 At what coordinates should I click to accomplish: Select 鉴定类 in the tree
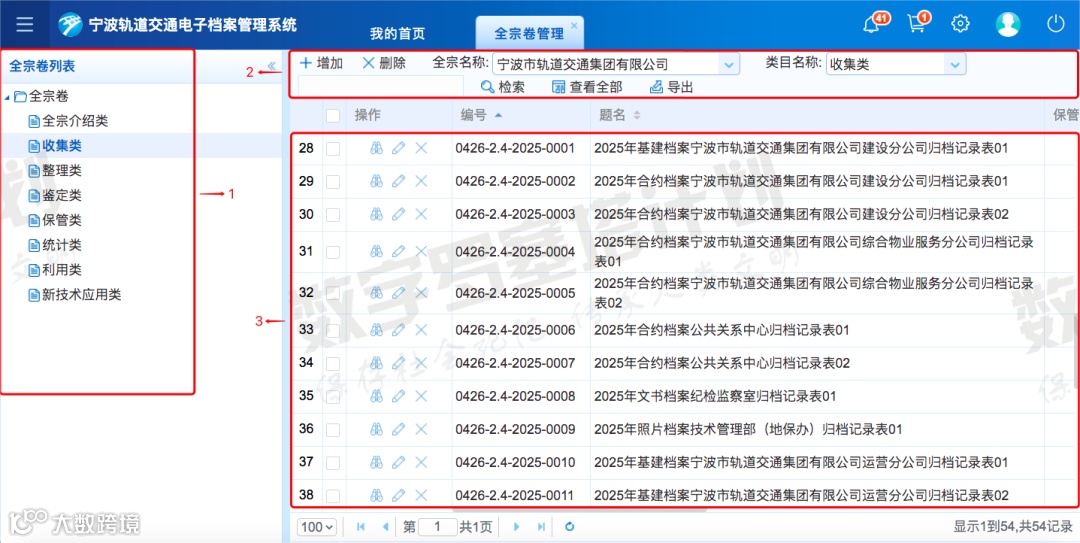click(62, 196)
